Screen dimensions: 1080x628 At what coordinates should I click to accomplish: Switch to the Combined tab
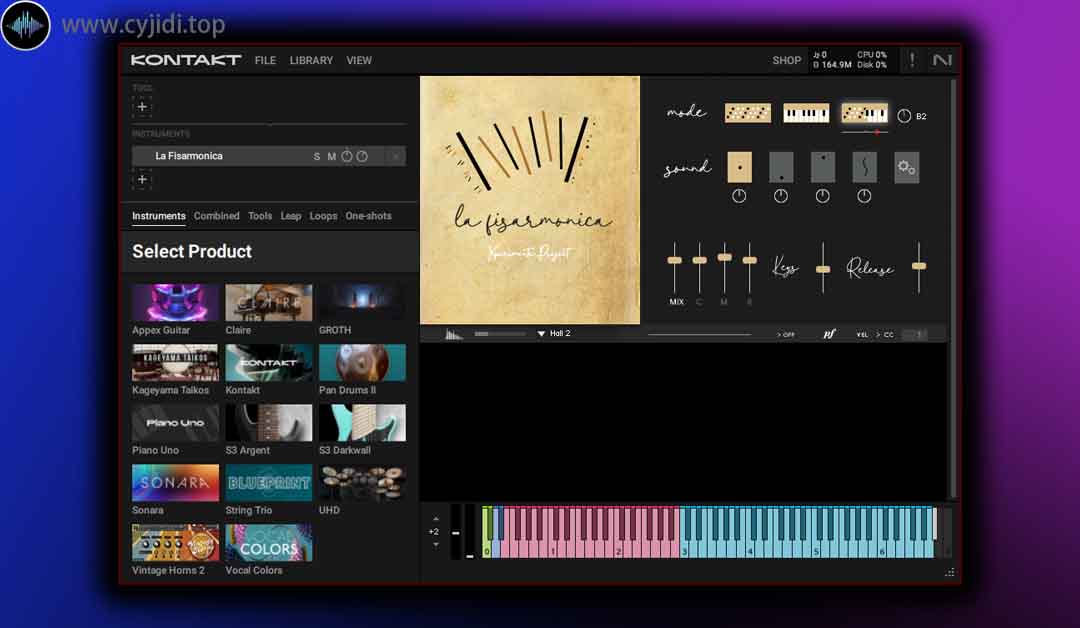216,216
